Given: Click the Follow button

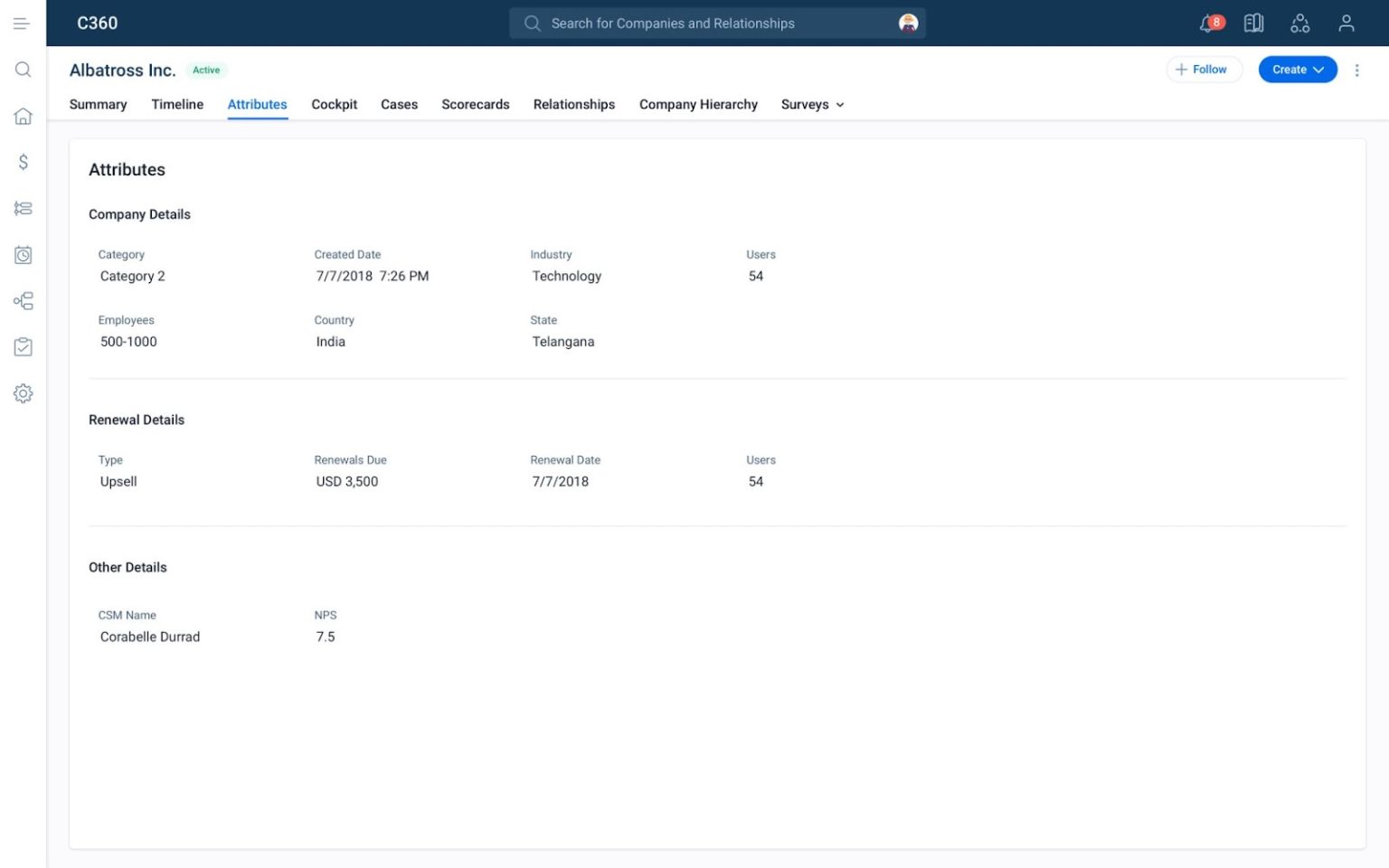Looking at the screenshot, I should pyautogui.click(x=1204, y=69).
